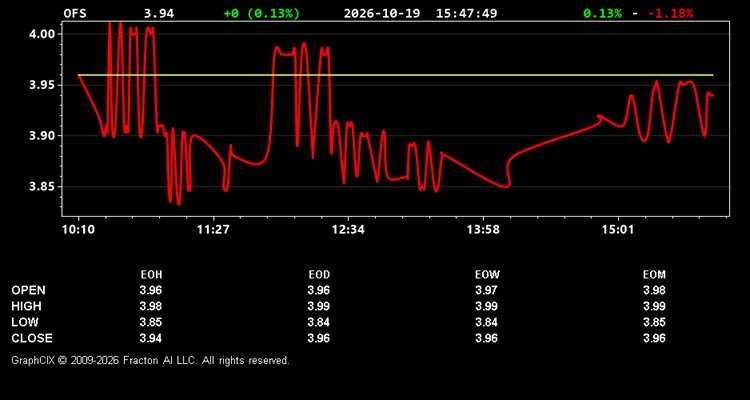Click the 13:58 time axis label

click(x=483, y=230)
